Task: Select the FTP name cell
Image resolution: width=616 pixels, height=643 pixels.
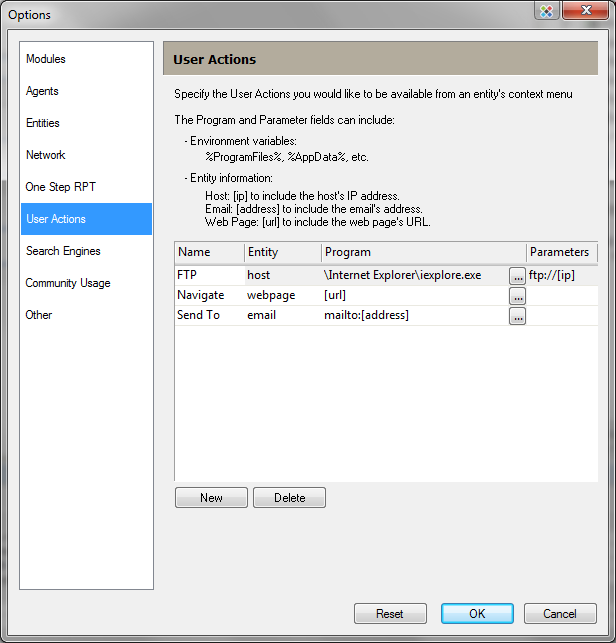Action: 210,275
